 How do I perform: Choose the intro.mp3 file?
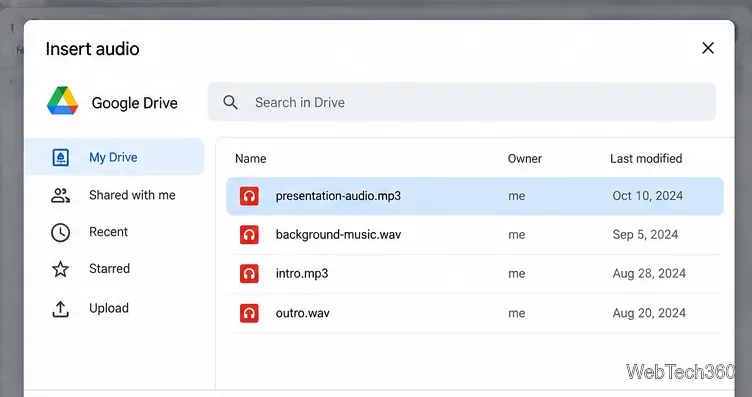click(475, 274)
